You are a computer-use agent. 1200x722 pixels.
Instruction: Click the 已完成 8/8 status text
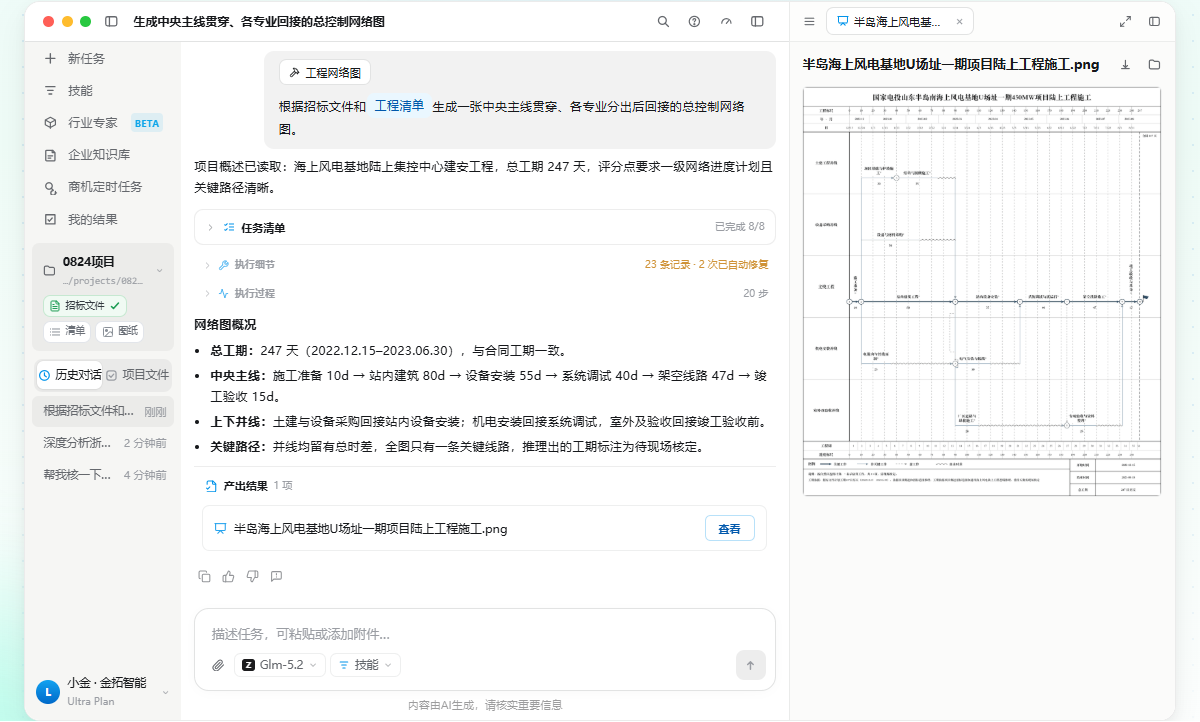pos(739,227)
